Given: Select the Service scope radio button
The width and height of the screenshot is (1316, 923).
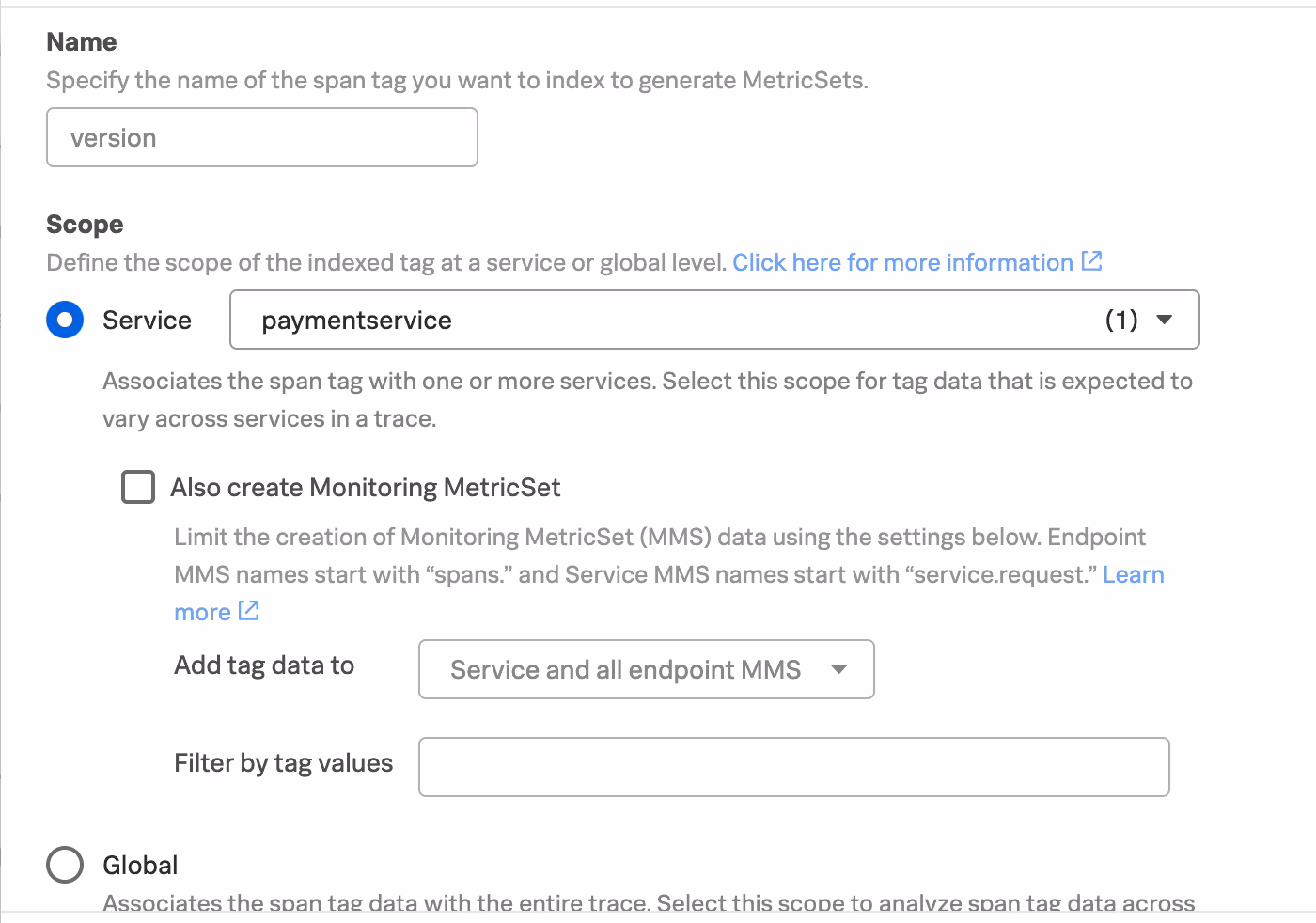Looking at the screenshot, I should (65, 321).
